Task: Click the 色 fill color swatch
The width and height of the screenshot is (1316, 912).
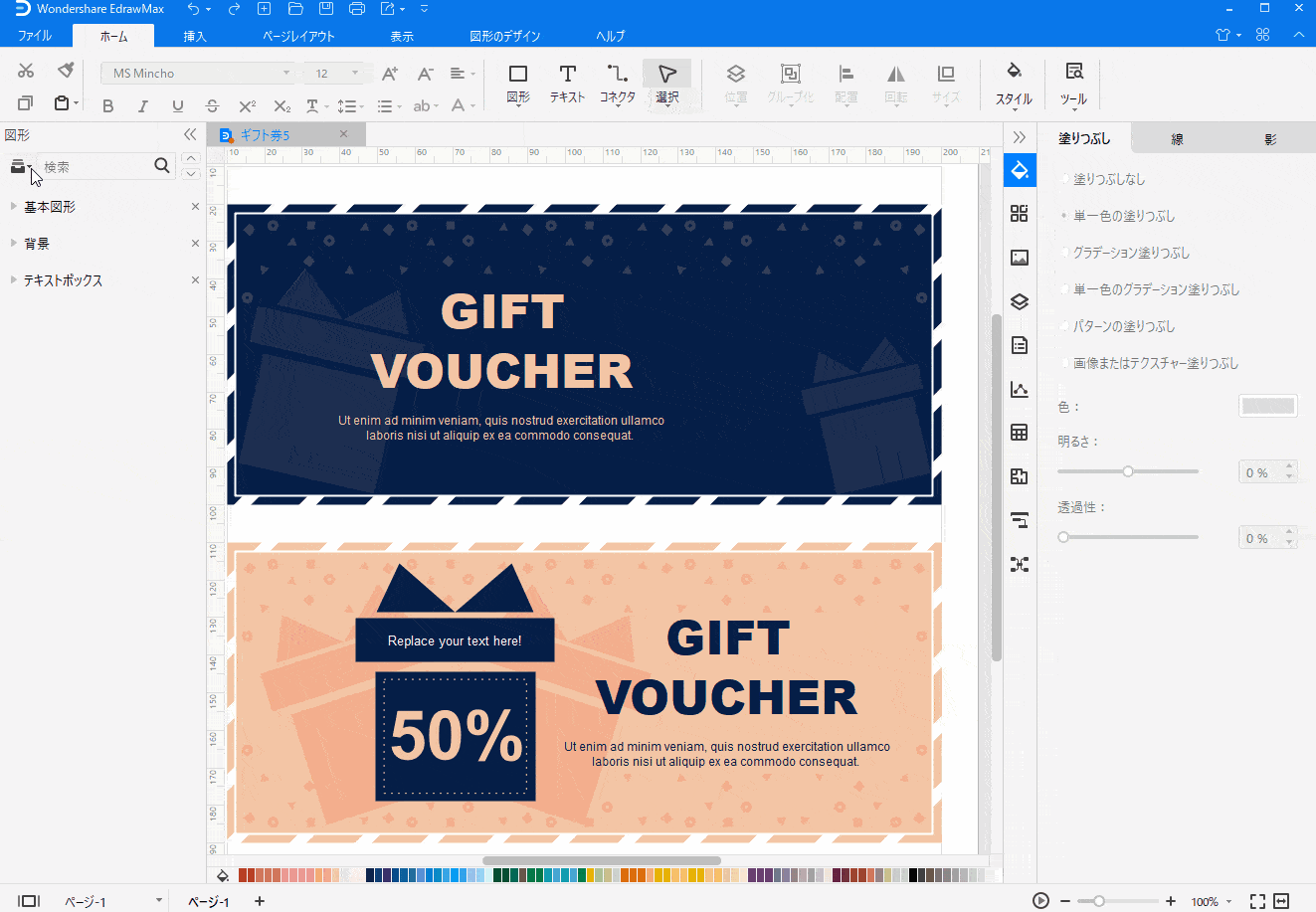Action: coord(1267,406)
